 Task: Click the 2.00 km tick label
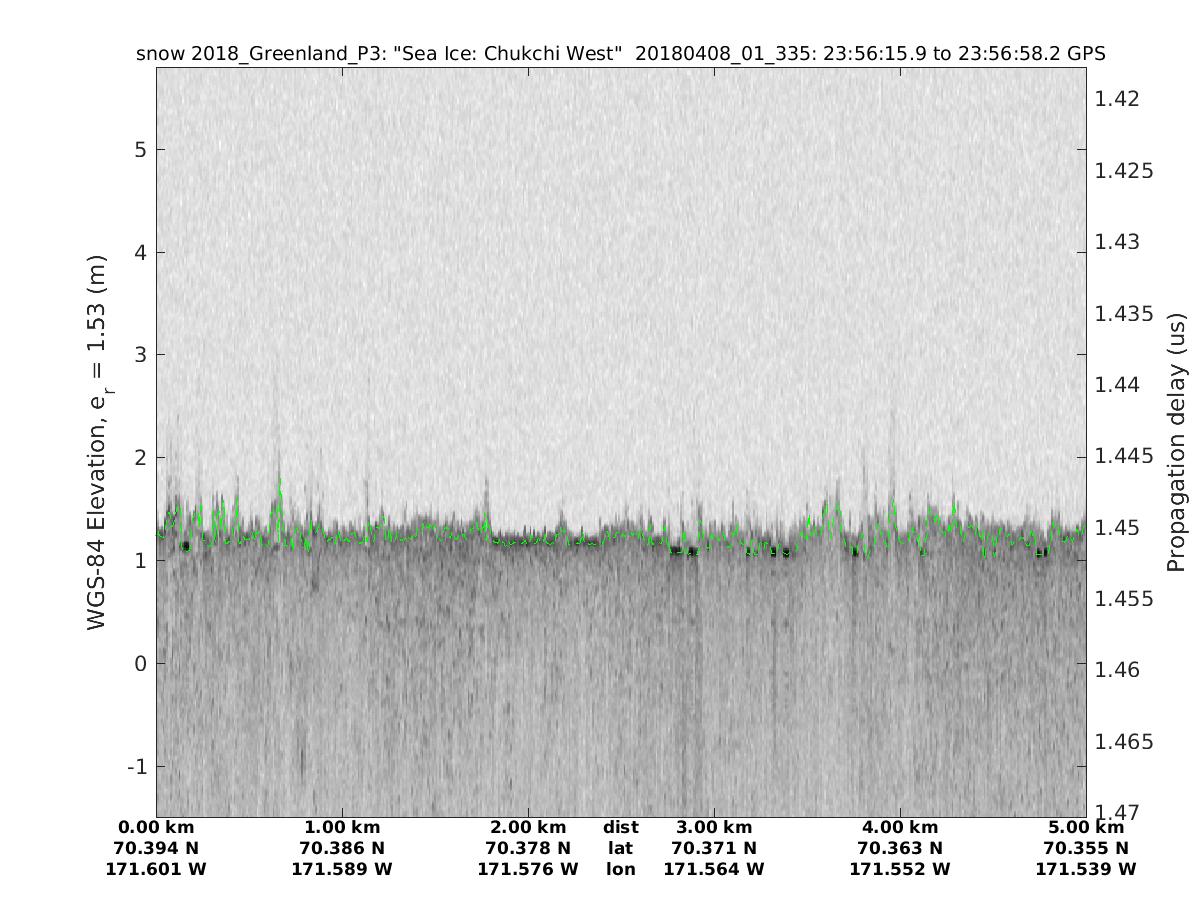pyautogui.click(x=528, y=827)
